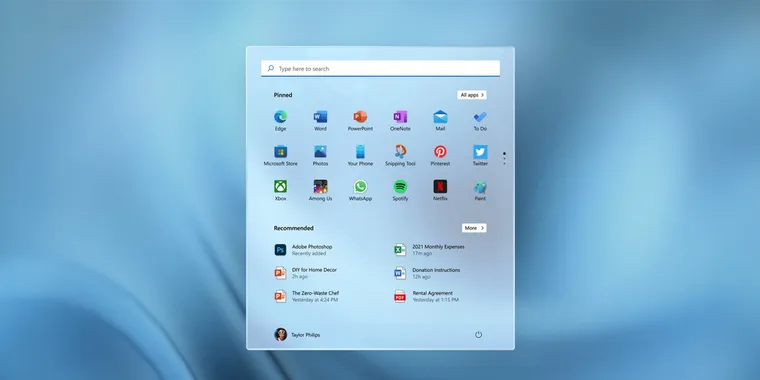760x380 pixels.
Task: Open Adobe Photoshop recommended item
Action: (x=303, y=250)
